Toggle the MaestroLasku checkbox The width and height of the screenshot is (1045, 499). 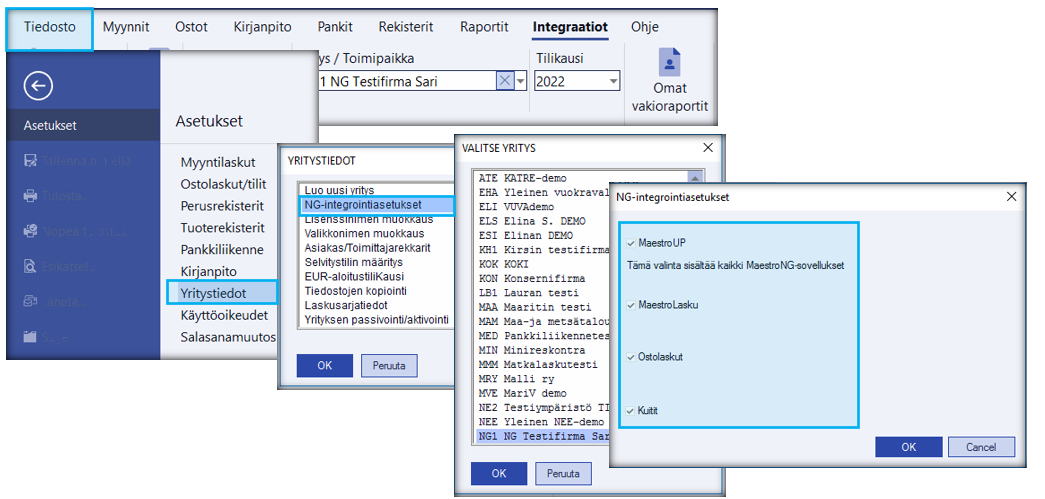click(x=629, y=304)
